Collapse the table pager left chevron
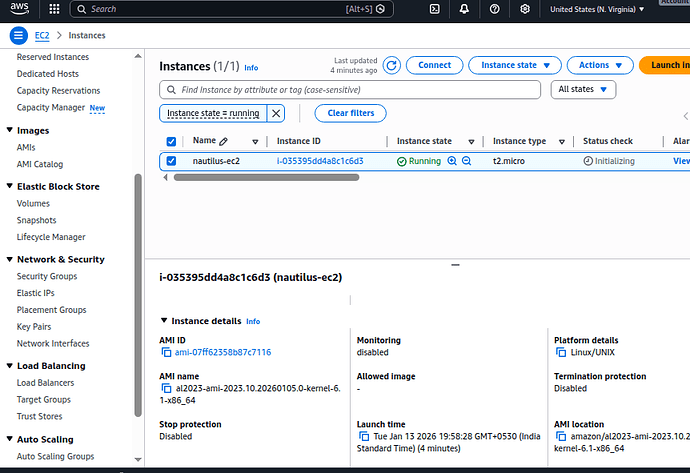 tap(686, 116)
